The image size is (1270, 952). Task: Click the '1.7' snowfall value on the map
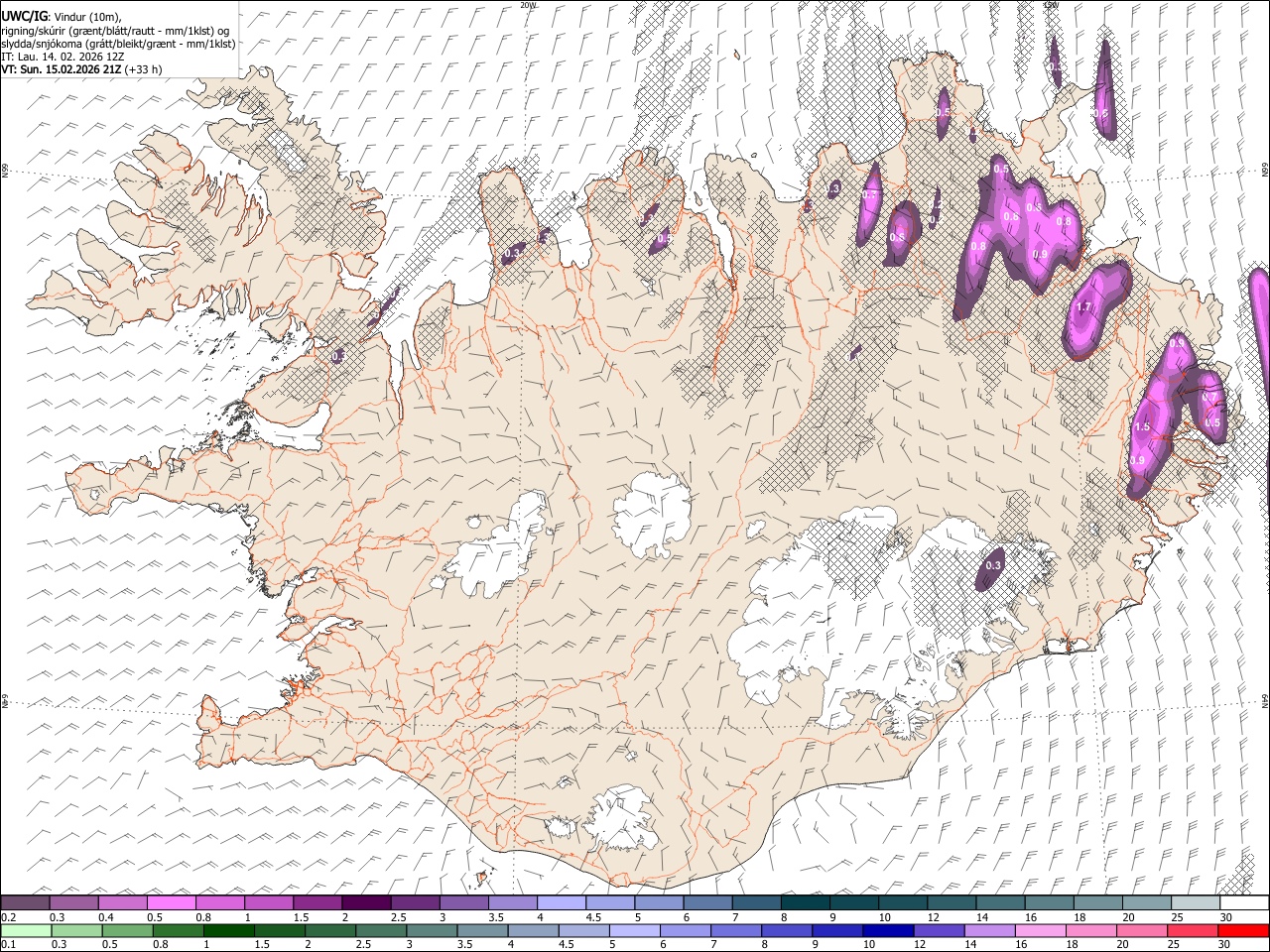(1083, 307)
